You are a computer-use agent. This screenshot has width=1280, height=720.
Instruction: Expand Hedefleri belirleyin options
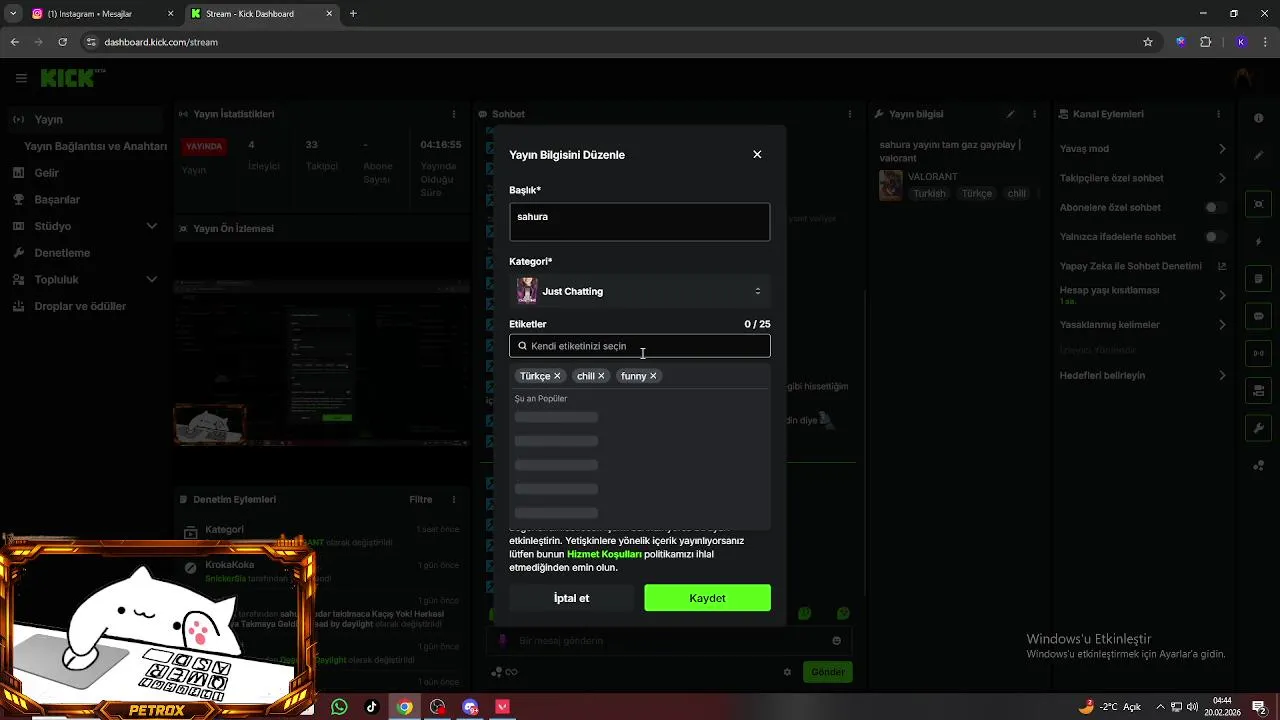pos(1222,376)
